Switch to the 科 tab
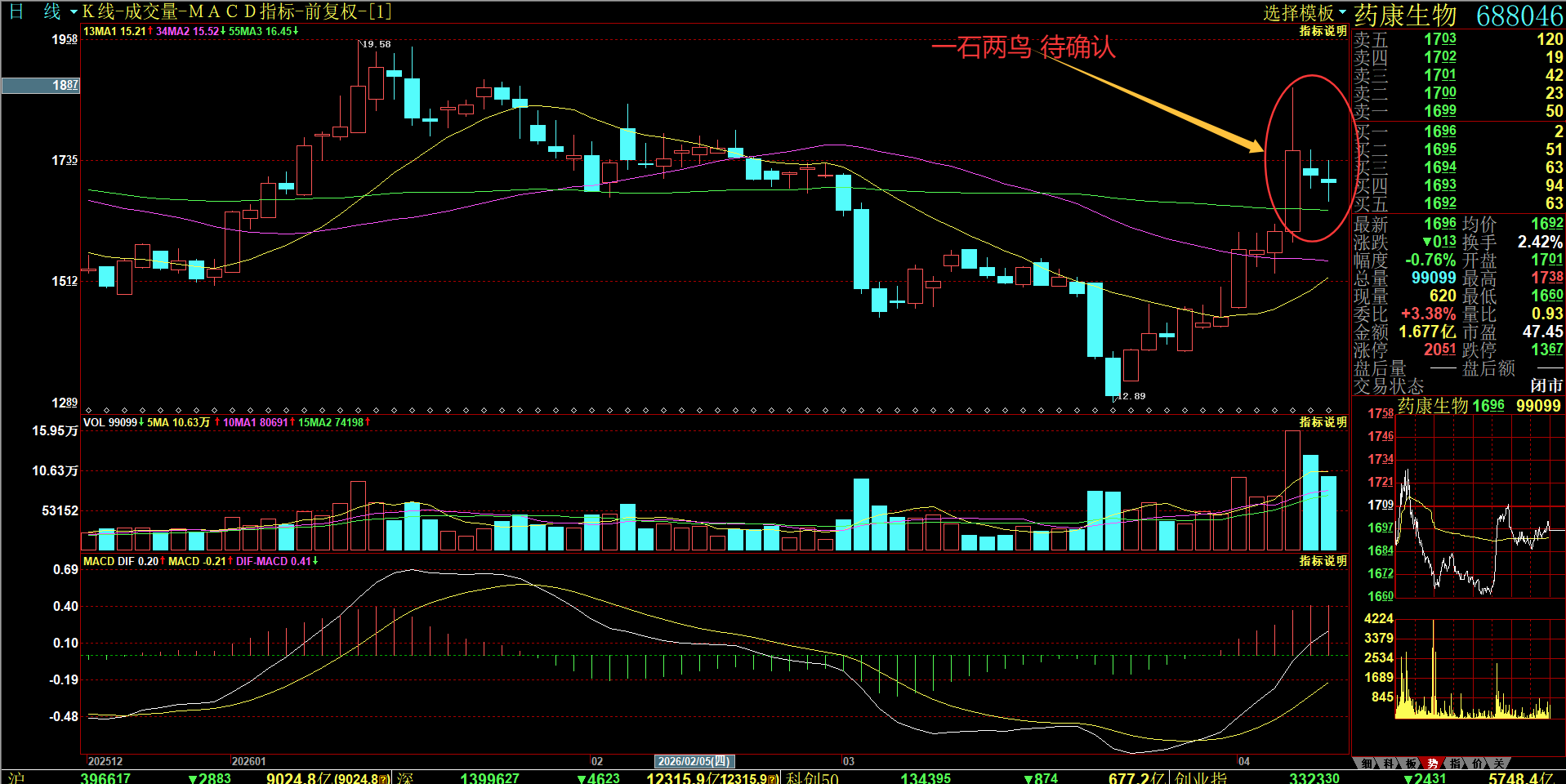 click(x=1390, y=764)
